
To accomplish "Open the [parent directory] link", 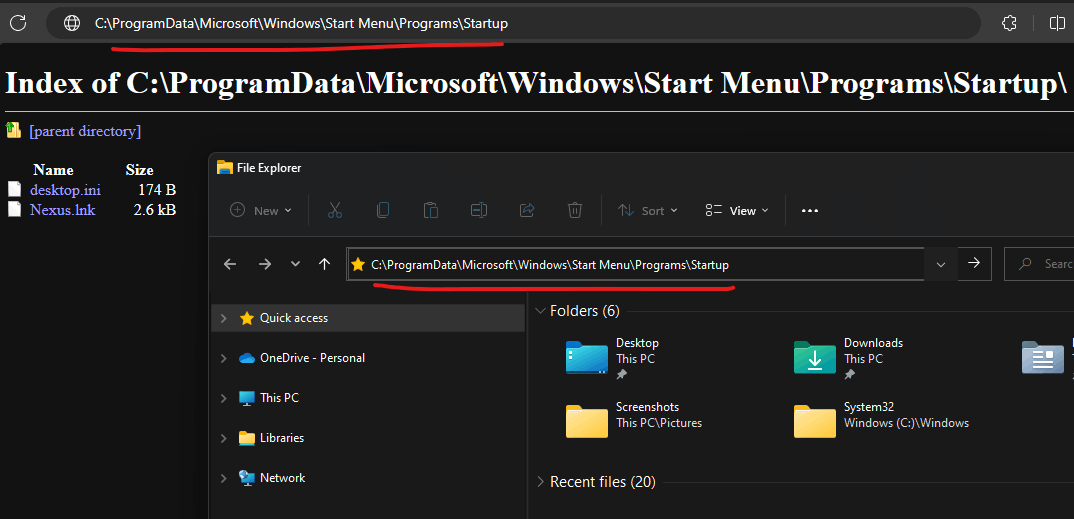I will click(x=85, y=131).
